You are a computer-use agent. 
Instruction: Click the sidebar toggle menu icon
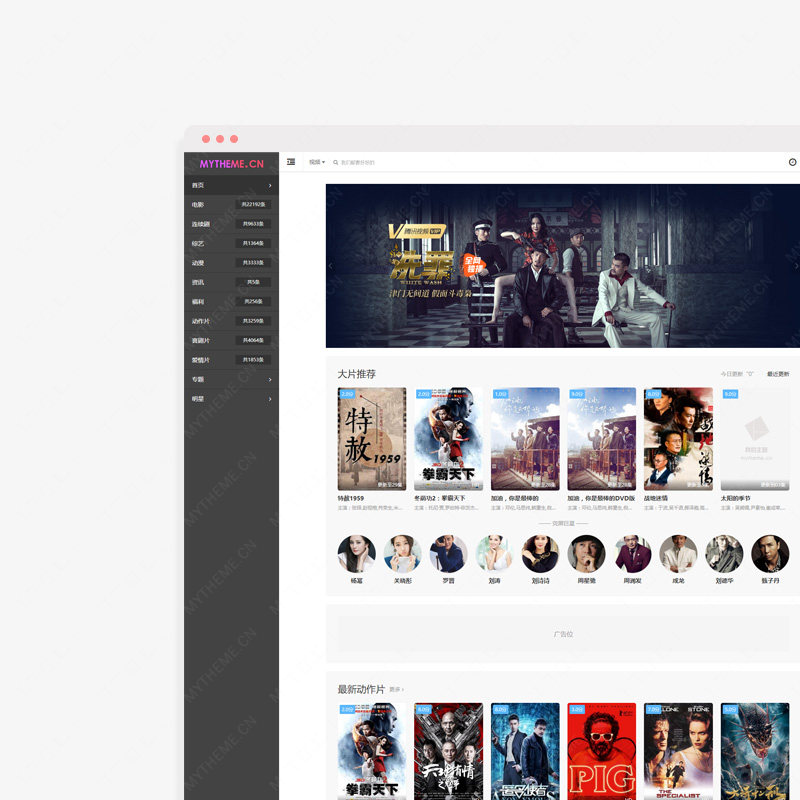click(291, 162)
